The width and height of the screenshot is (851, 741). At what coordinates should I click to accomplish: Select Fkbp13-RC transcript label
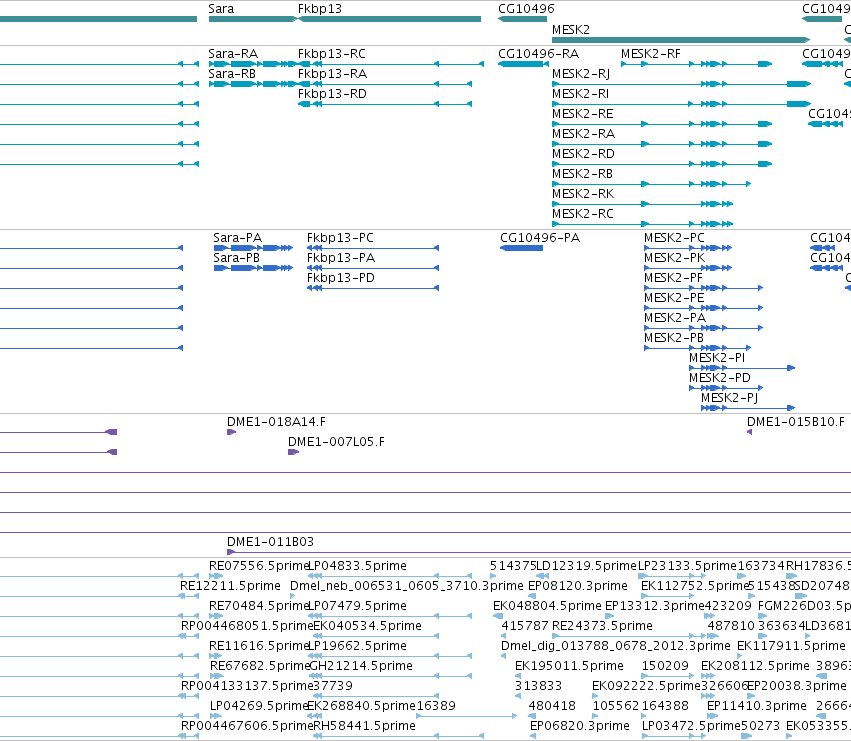coord(332,54)
